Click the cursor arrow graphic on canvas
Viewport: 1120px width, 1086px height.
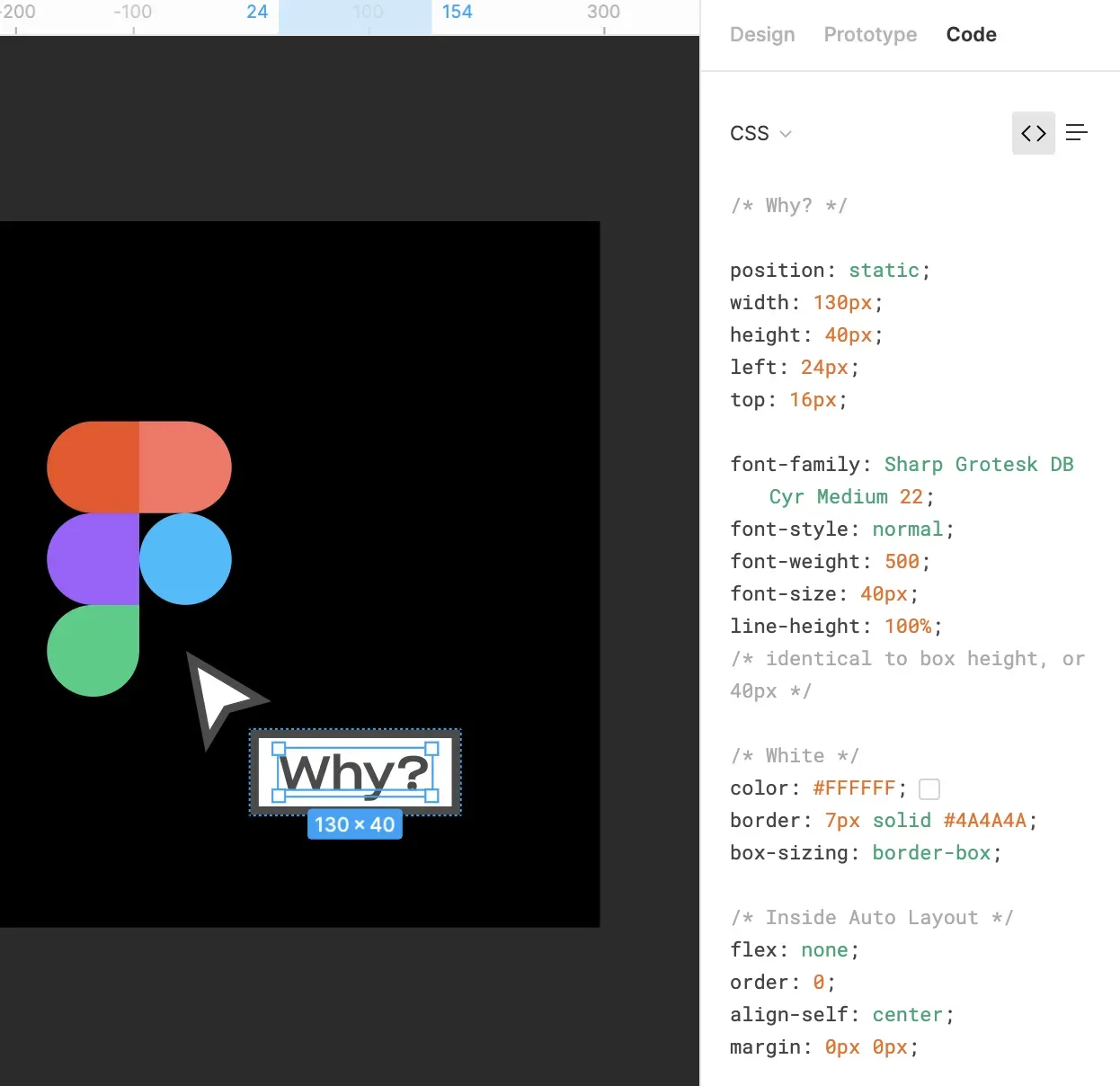click(221, 698)
